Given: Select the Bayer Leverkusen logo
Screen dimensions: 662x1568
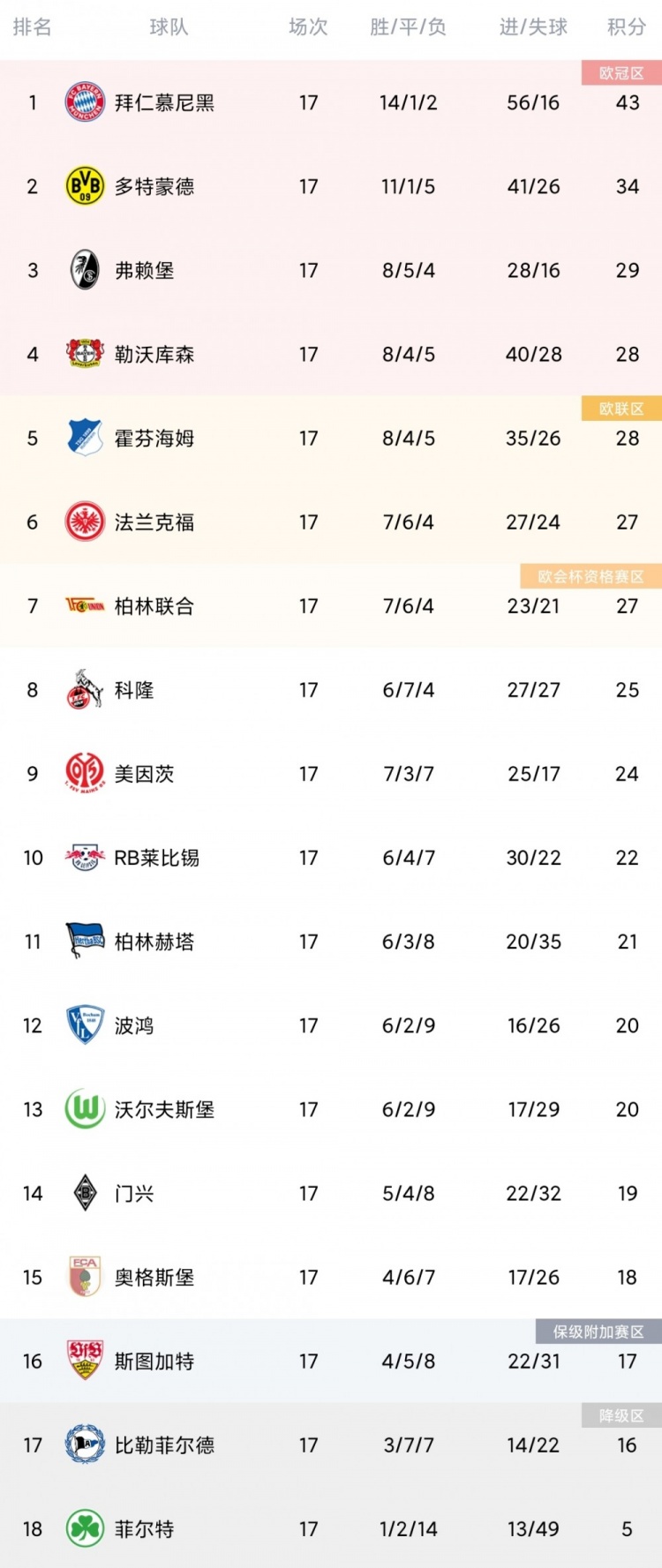Looking at the screenshot, I should click(x=85, y=354).
